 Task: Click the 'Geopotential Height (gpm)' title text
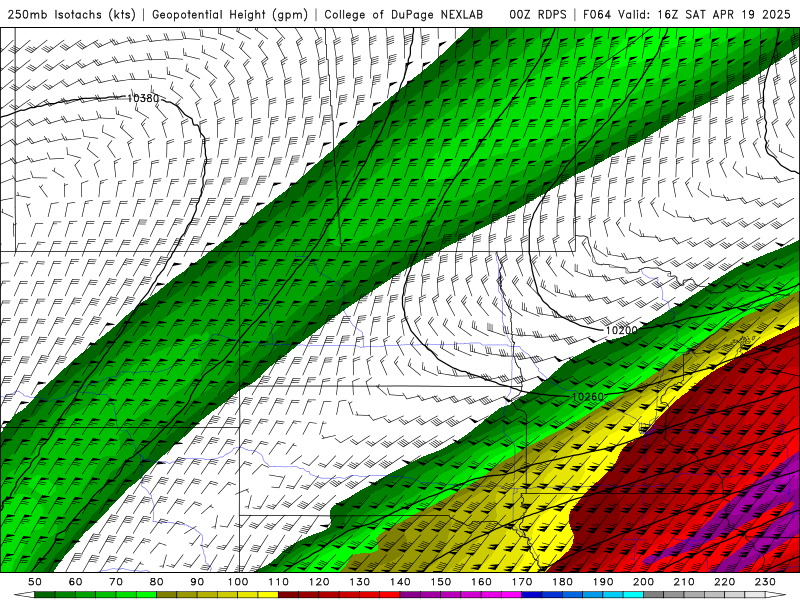(x=230, y=14)
